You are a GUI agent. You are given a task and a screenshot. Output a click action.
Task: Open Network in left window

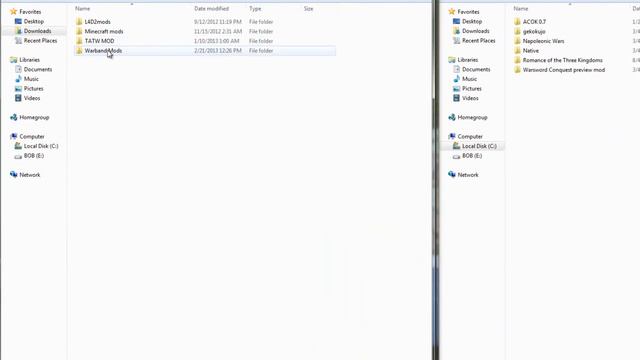click(30, 175)
